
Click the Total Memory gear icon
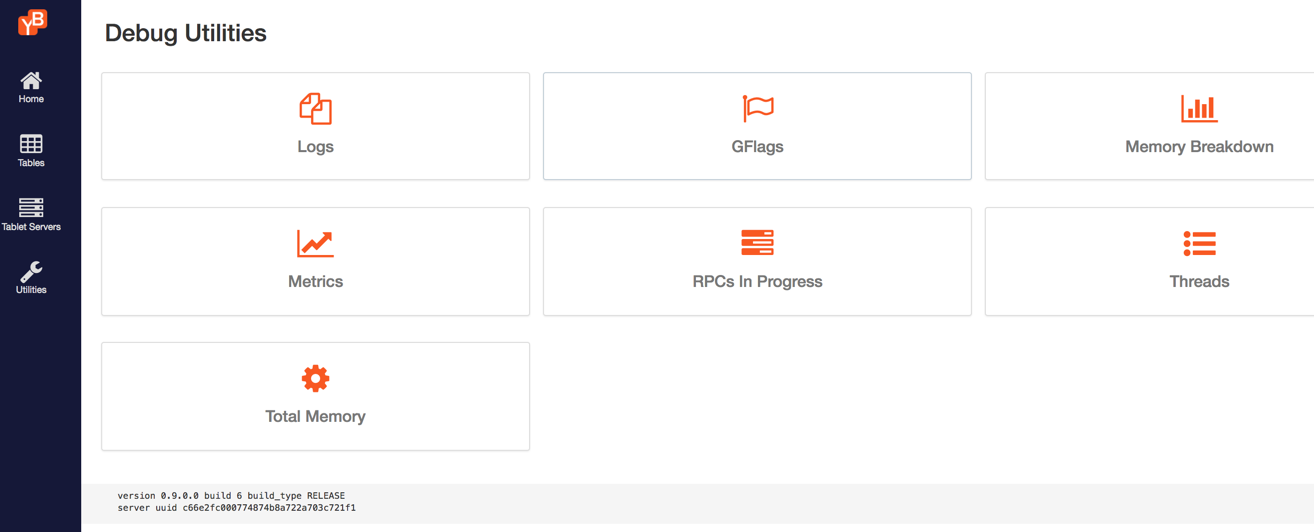pos(315,378)
